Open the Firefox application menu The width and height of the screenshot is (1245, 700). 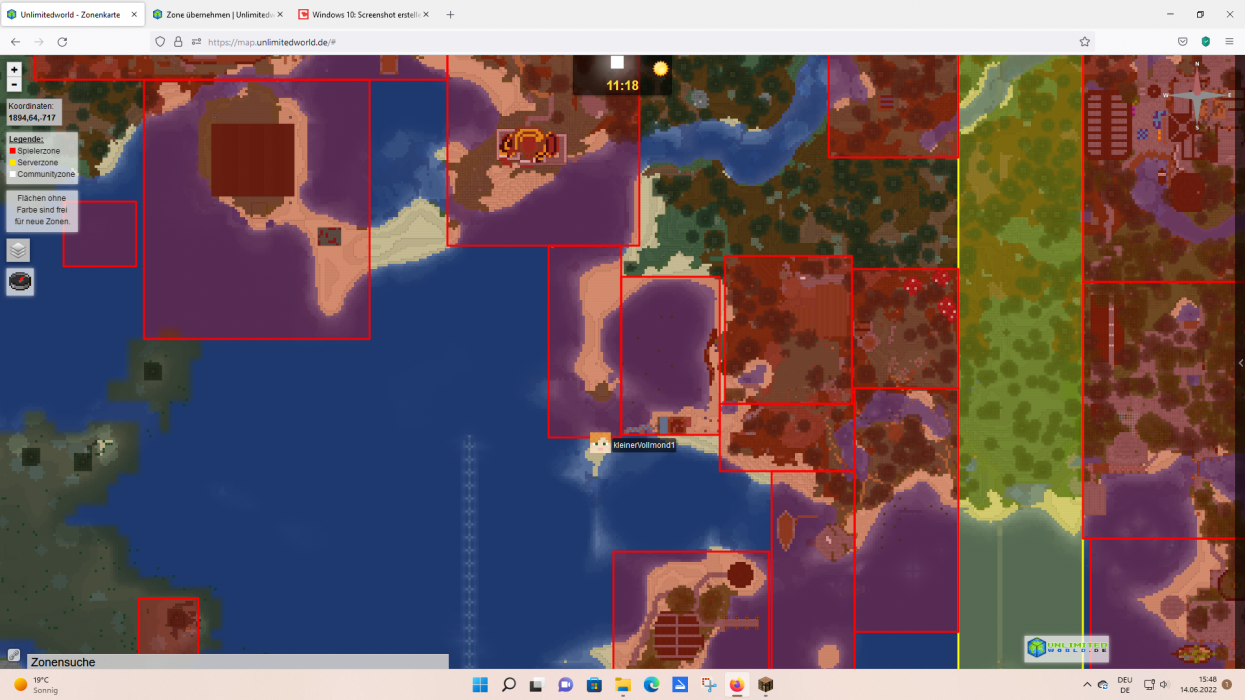tap(1229, 42)
